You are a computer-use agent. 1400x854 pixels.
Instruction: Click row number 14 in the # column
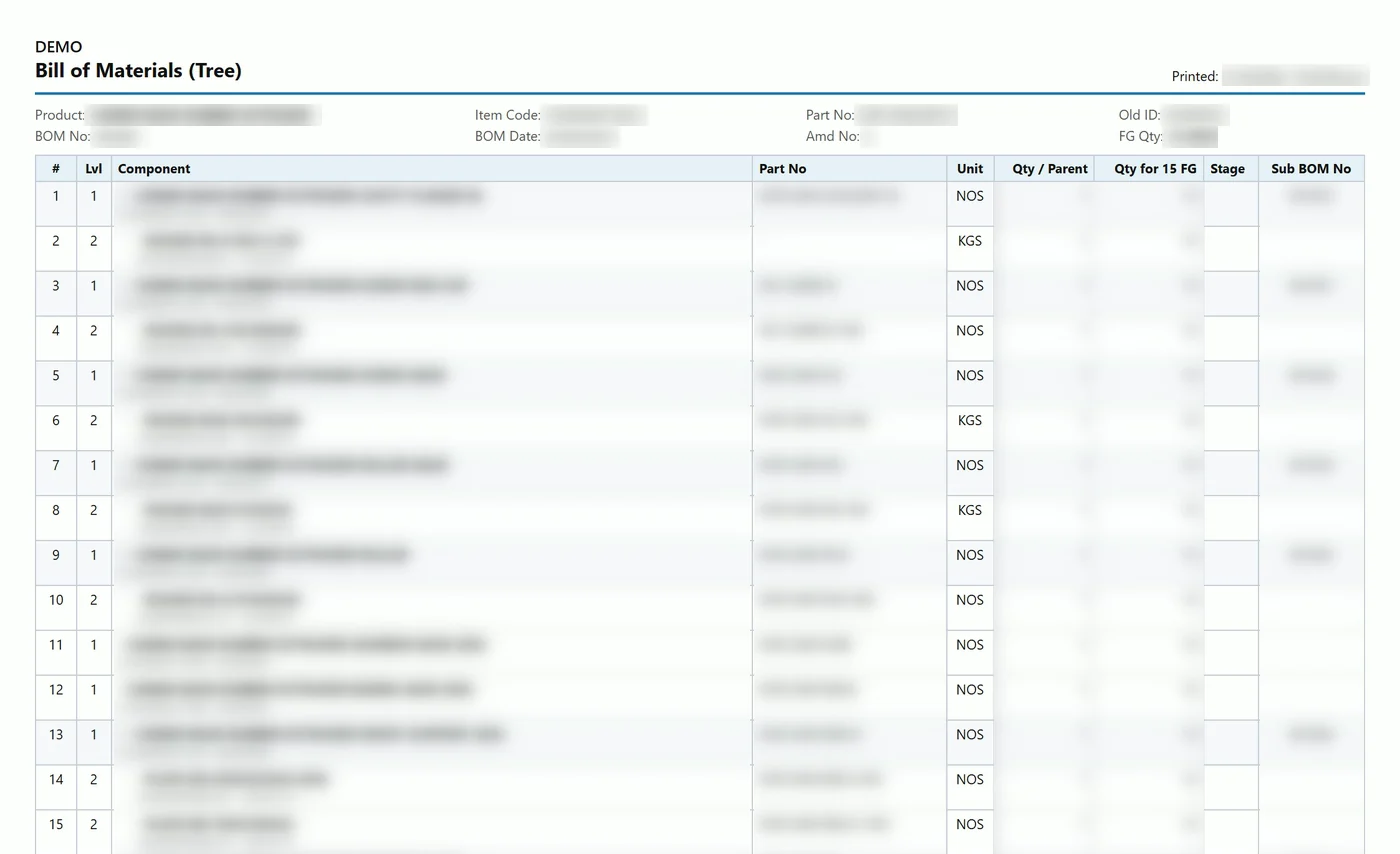pos(56,779)
